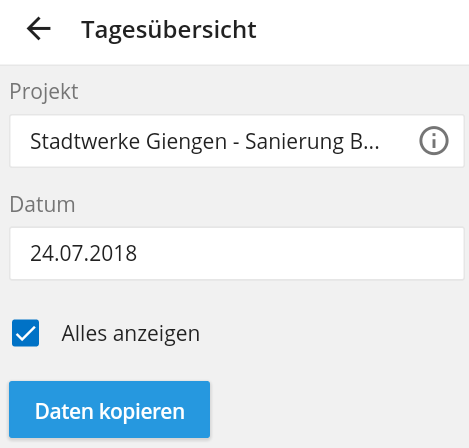Click the Datum field label

(x=42, y=204)
